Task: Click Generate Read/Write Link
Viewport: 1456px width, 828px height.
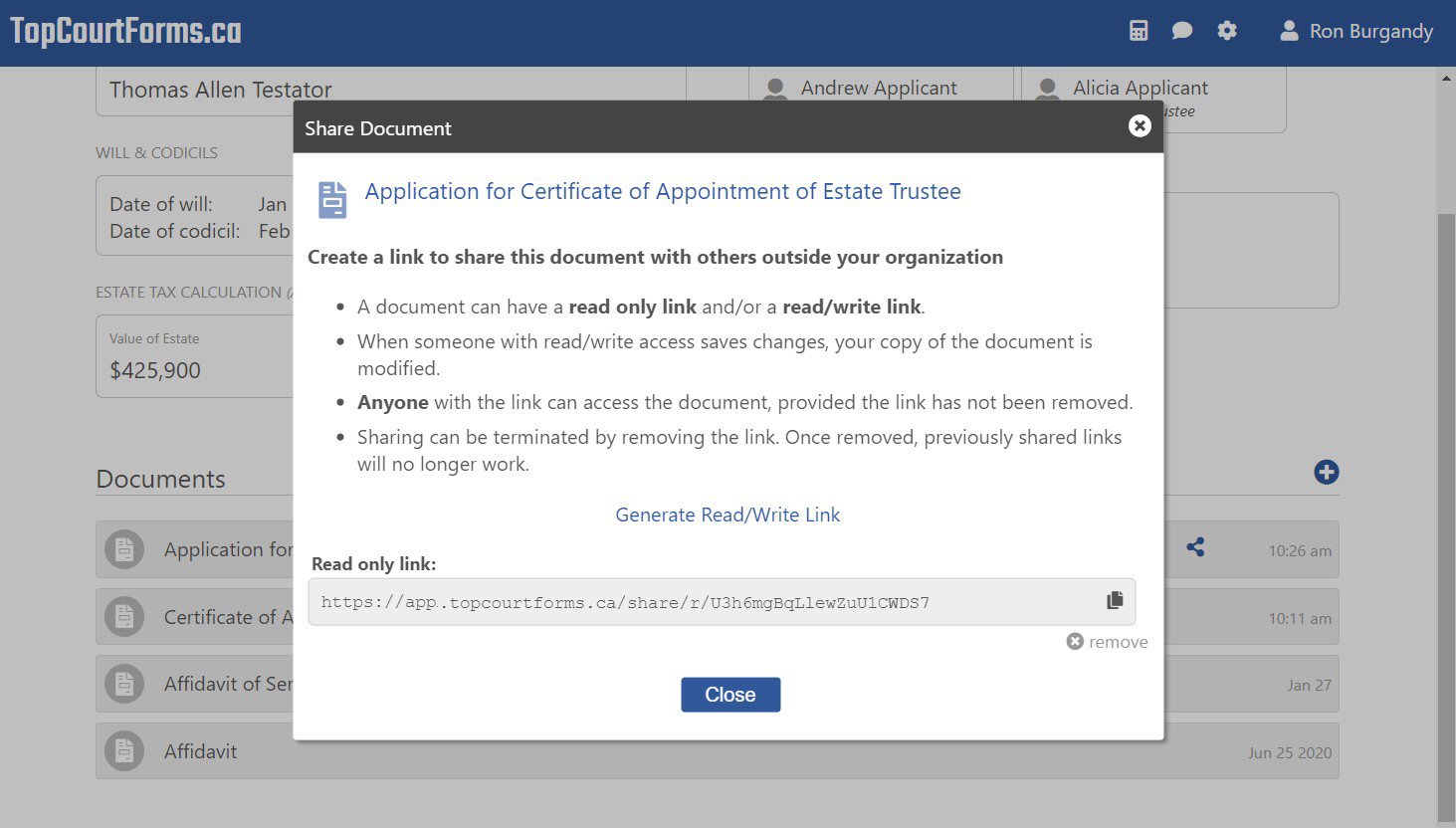Action: pos(728,515)
